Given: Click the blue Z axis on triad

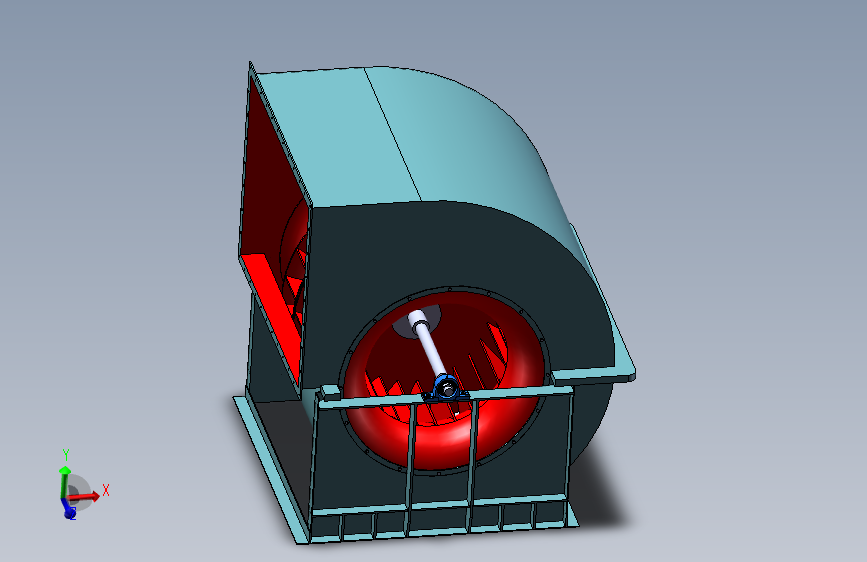Looking at the screenshot, I should pyautogui.click(x=68, y=509).
